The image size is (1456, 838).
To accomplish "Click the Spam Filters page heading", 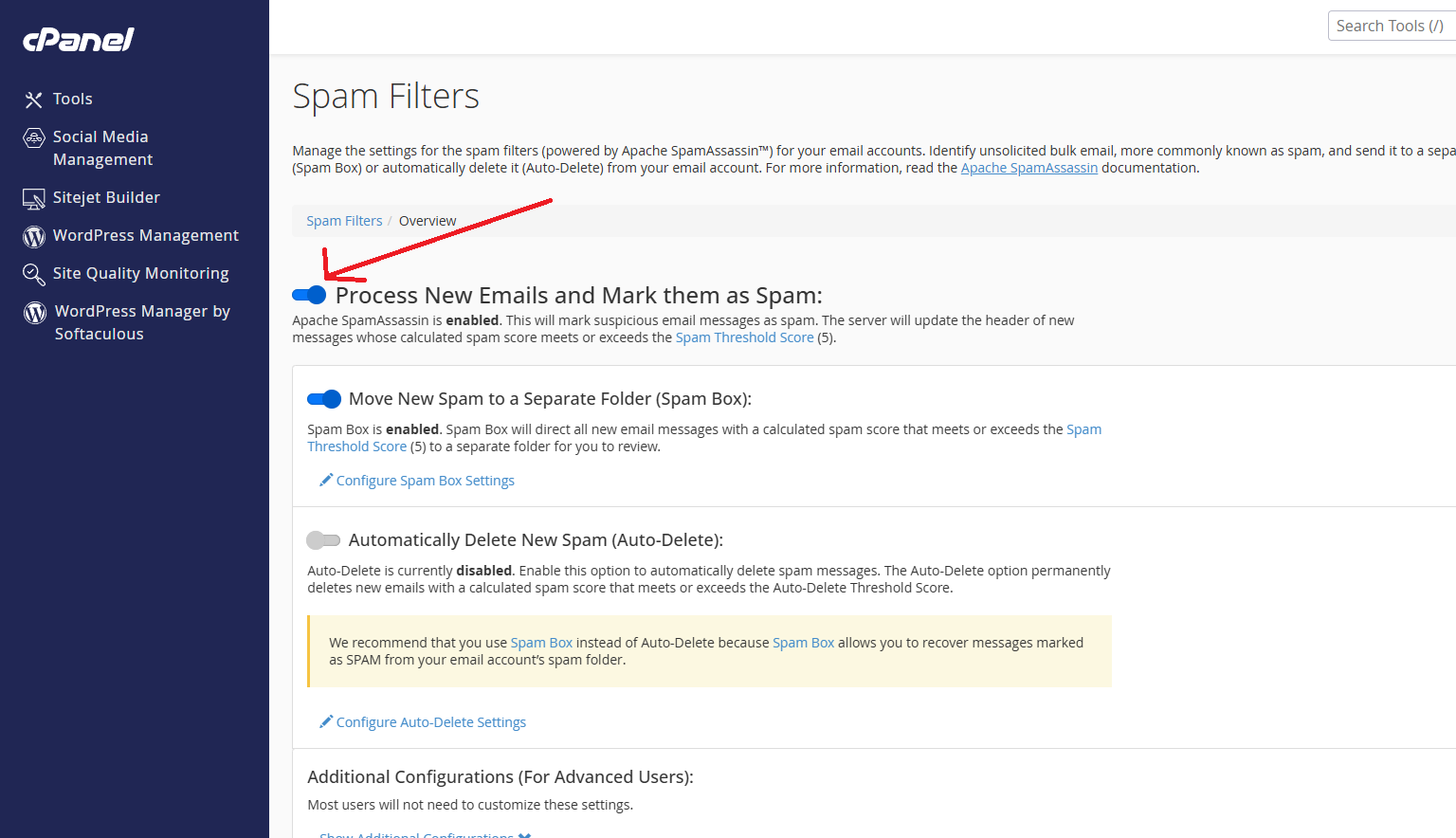I will [386, 97].
